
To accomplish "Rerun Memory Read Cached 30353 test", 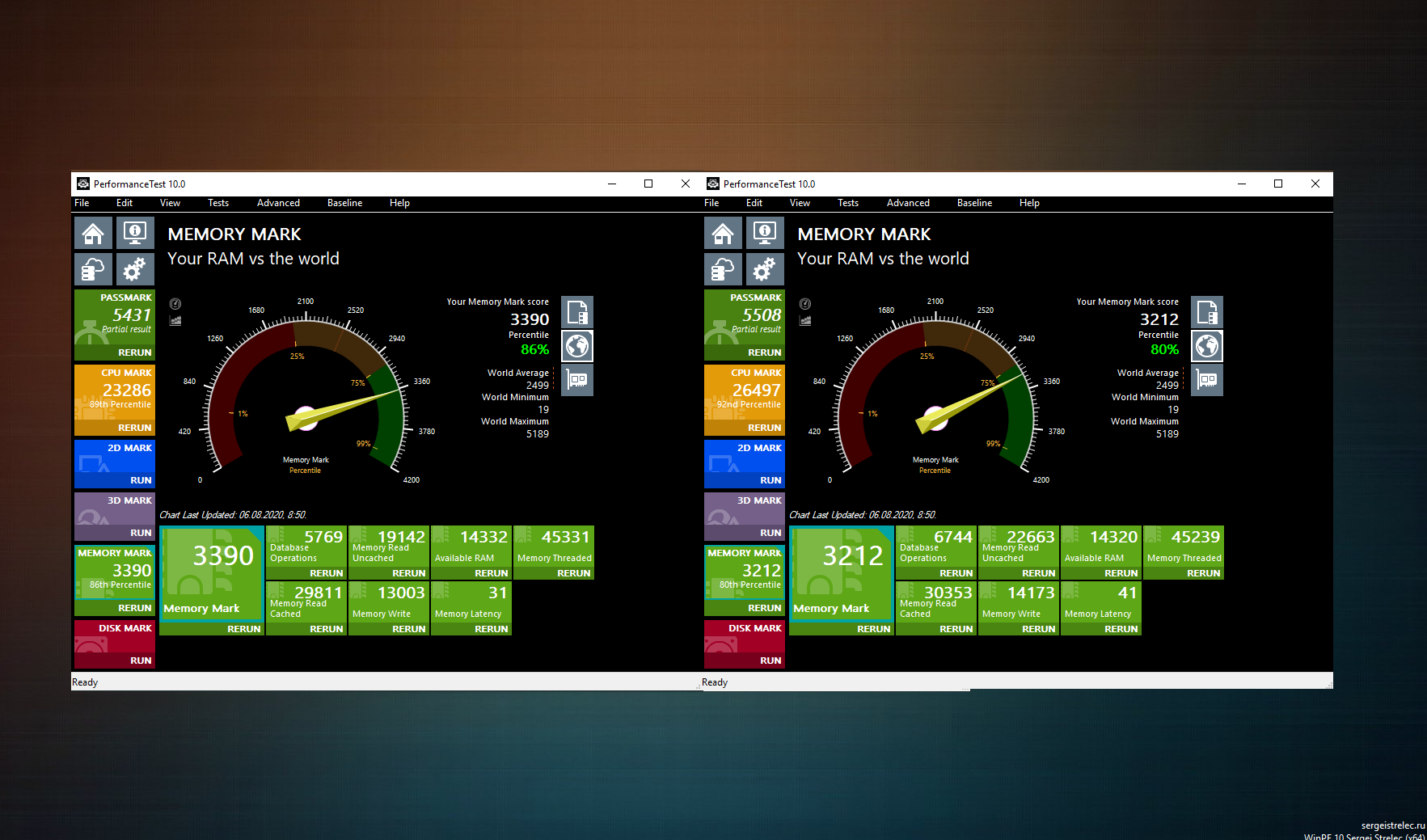I will (x=956, y=629).
